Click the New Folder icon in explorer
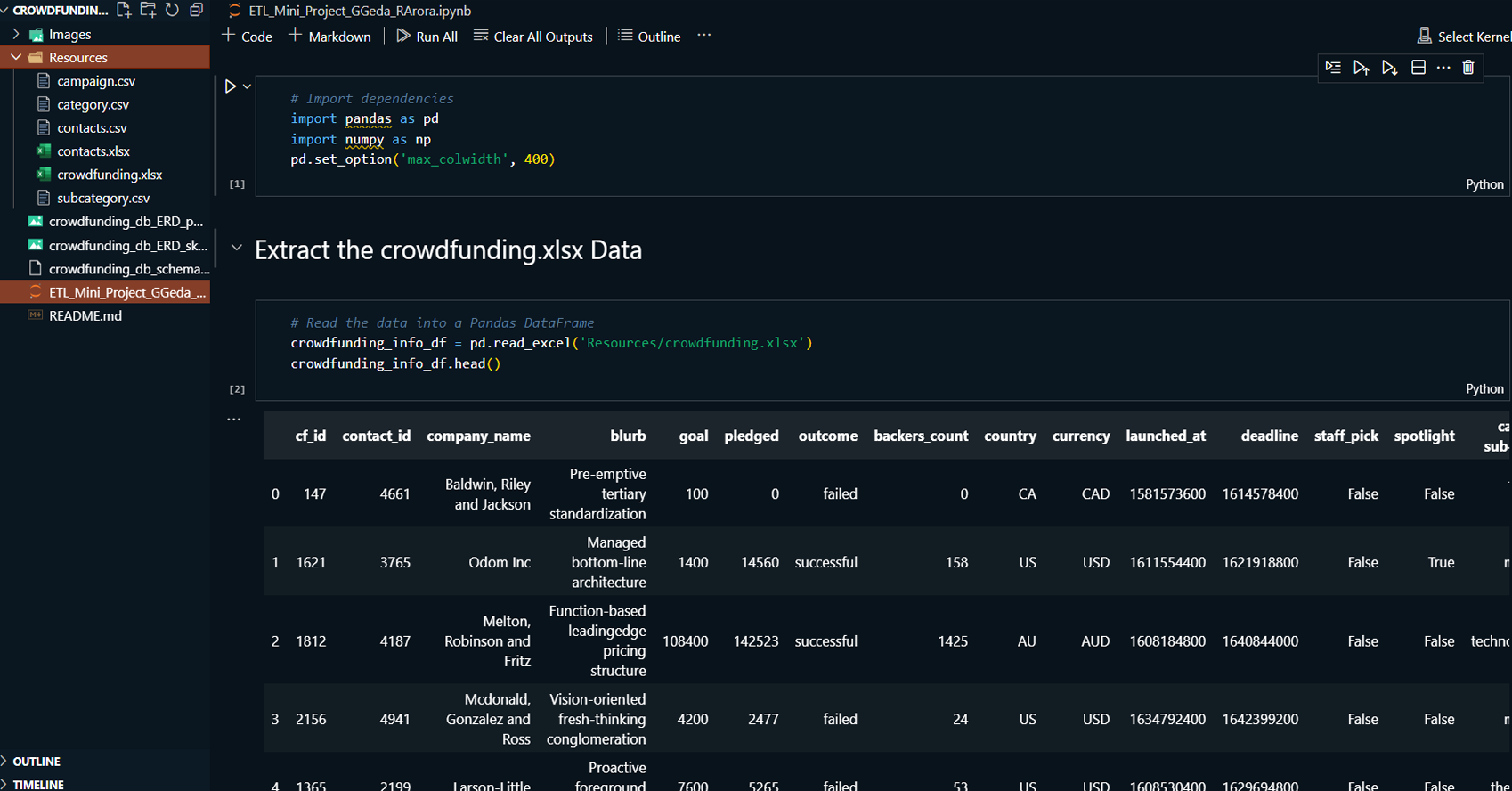Image resolution: width=1512 pixels, height=791 pixels. 148,10
